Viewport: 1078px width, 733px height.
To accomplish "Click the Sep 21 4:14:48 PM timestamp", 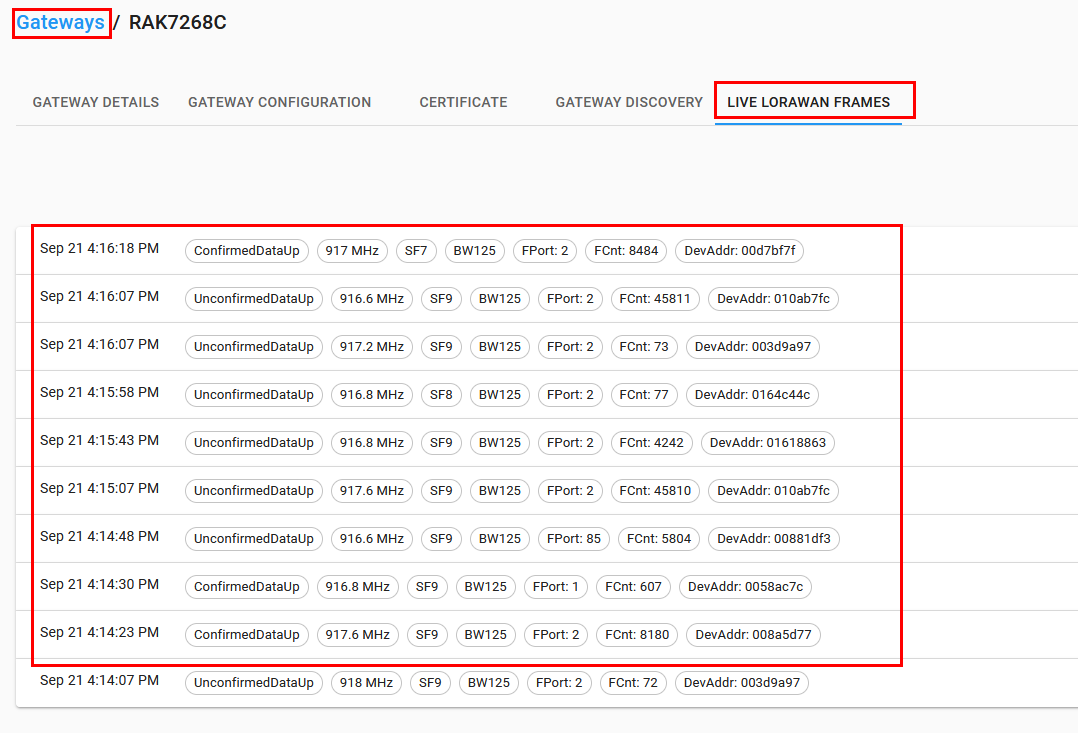I will [x=99, y=537].
